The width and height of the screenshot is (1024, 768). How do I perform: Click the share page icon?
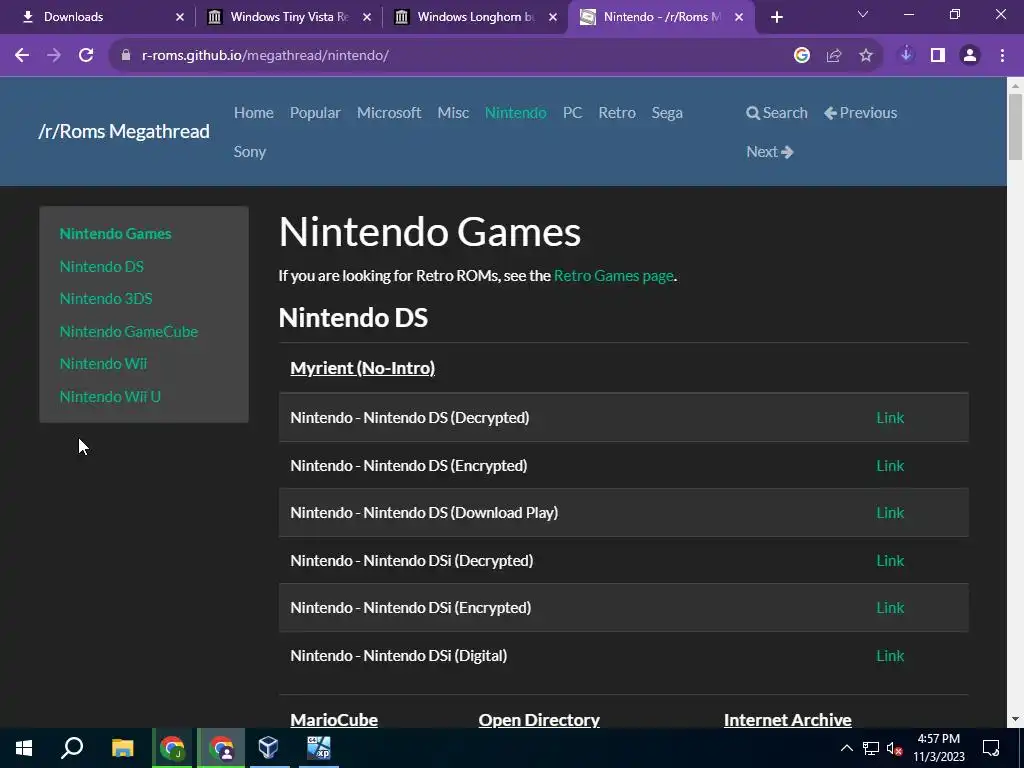pos(834,56)
